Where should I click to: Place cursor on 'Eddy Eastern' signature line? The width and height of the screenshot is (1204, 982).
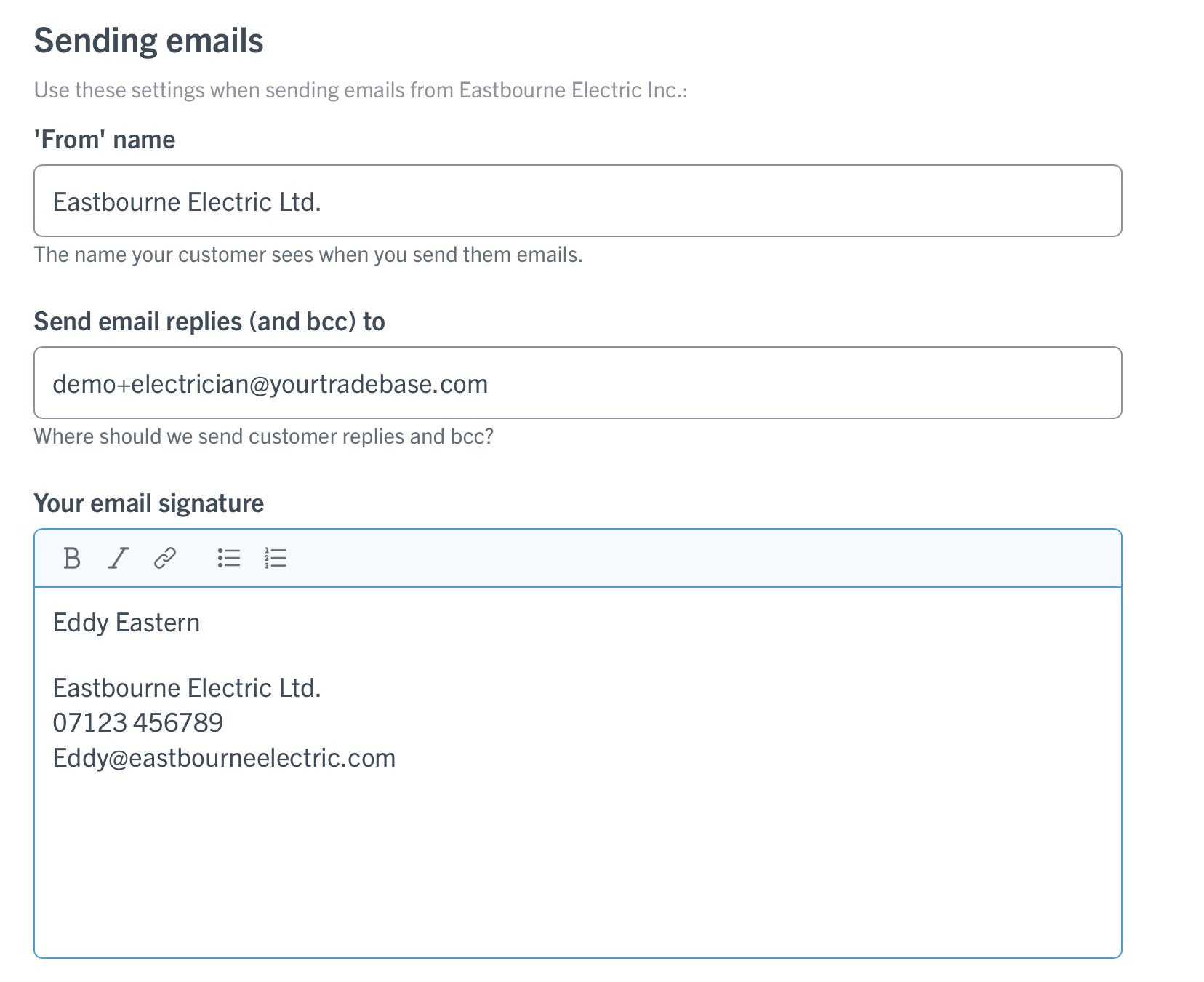pyautogui.click(x=127, y=623)
